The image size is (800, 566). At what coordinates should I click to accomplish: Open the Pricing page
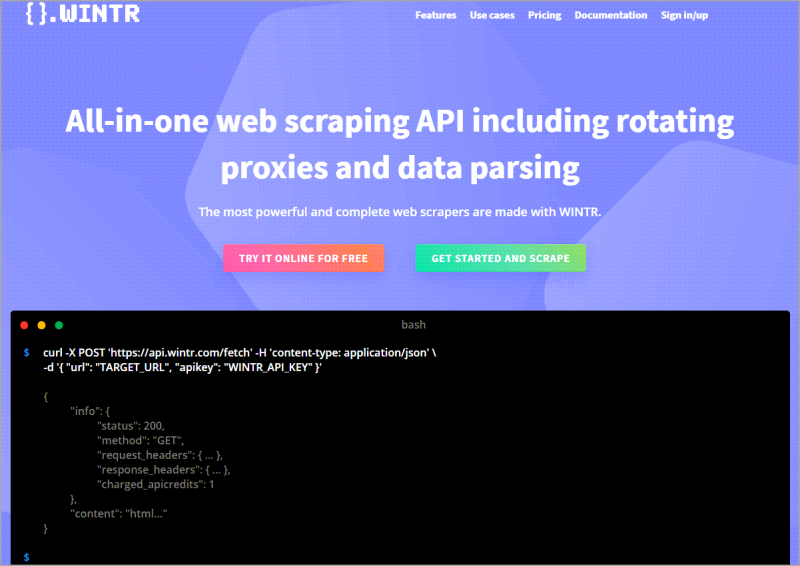tap(544, 16)
